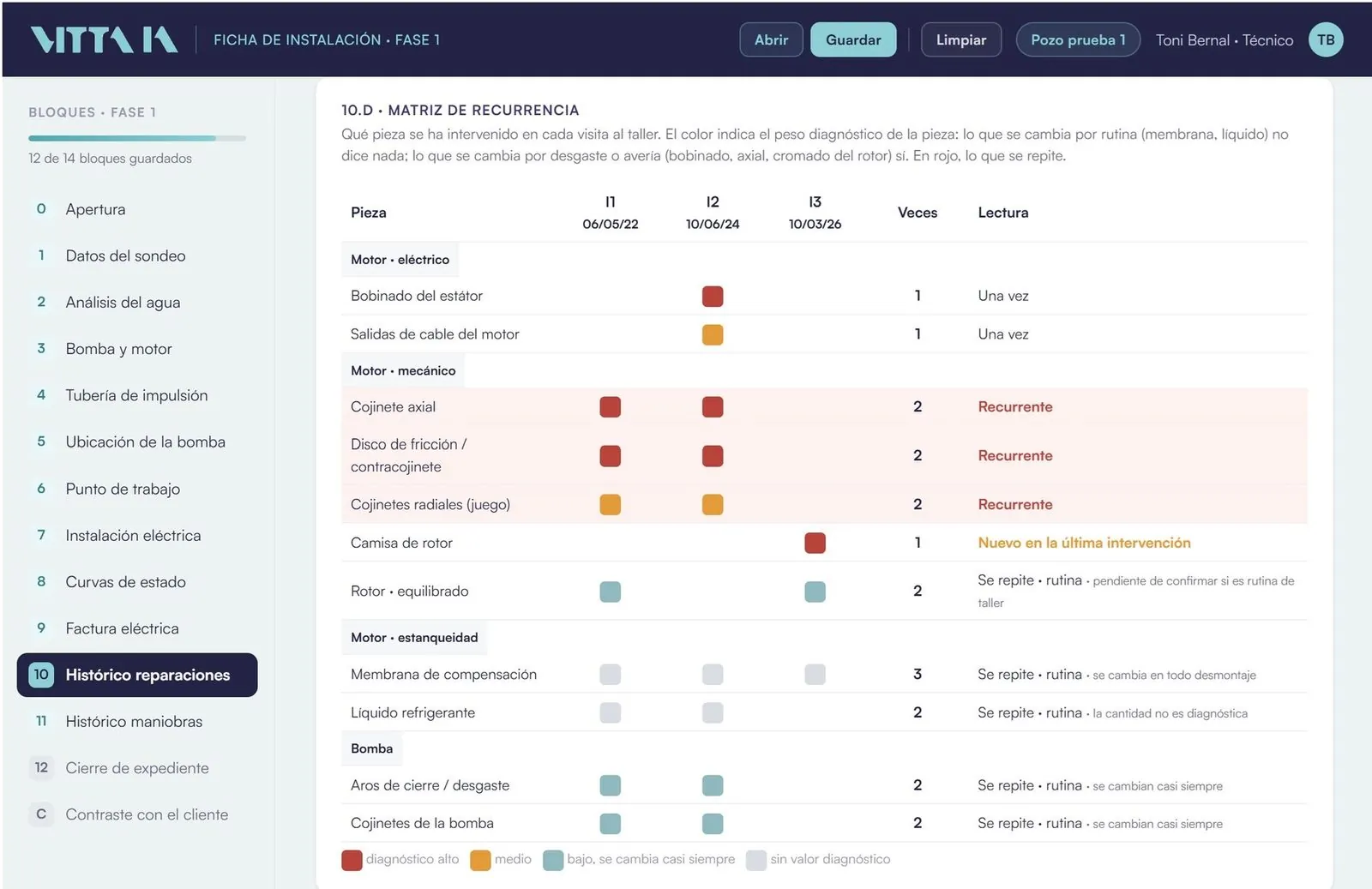Viewport: 1372px width, 889px height.
Task: Open the Apertura block
Action: [x=137, y=209]
